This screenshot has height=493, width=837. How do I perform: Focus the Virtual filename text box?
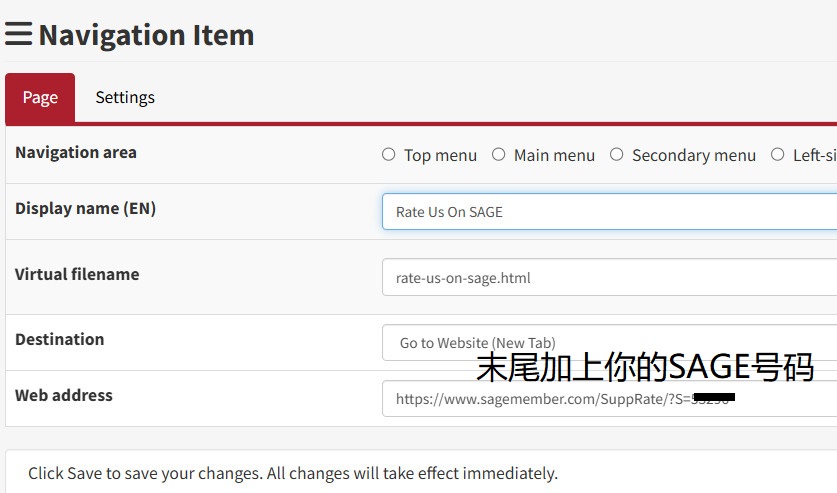coord(608,278)
